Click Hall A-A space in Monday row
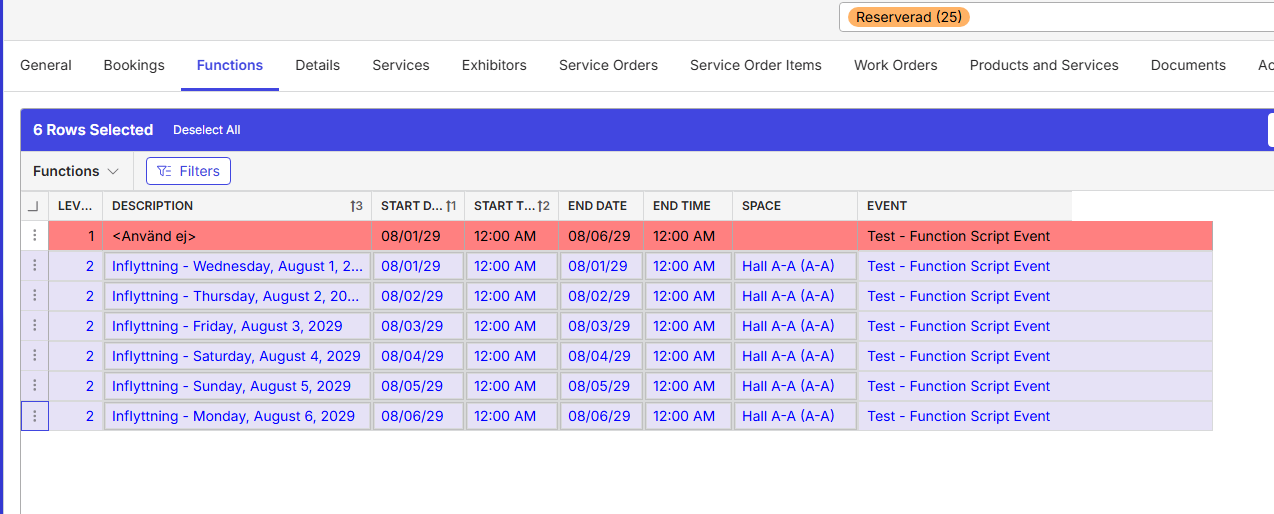1274x514 pixels. tap(795, 416)
